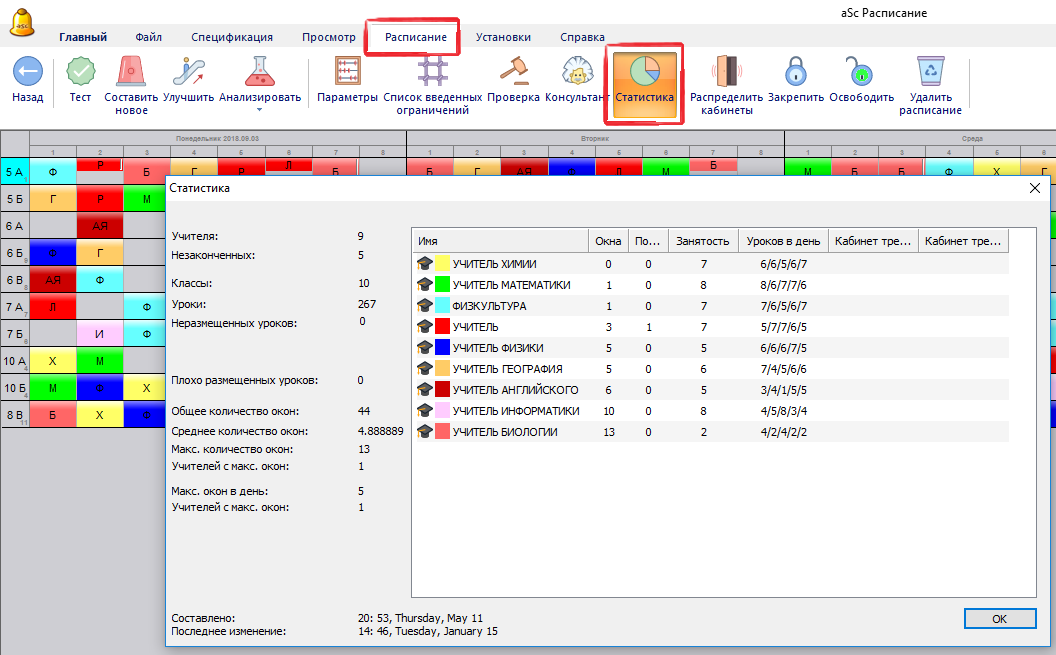Click Распределить кабинеты door icon
Viewport: 1056px width, 655px height.
(x=726, y=72)
